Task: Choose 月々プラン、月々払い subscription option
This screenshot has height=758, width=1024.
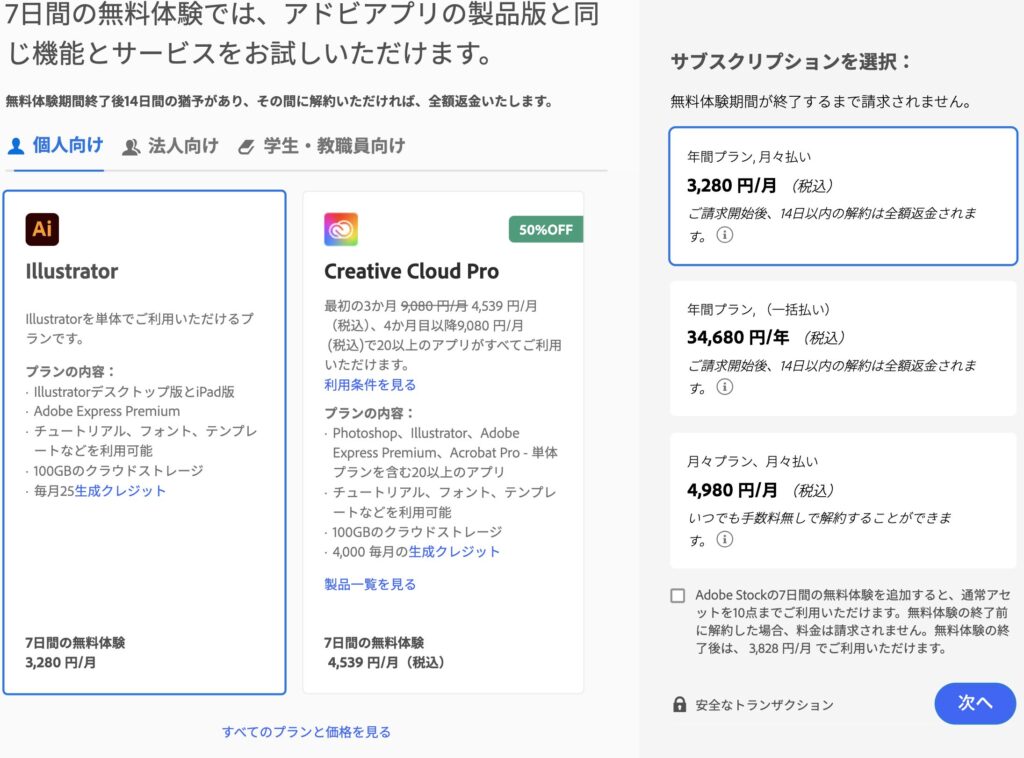Action: [843, 500]
